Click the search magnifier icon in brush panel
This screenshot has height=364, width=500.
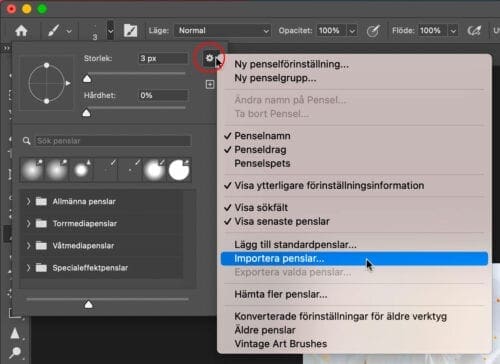(x=27, y=141)
